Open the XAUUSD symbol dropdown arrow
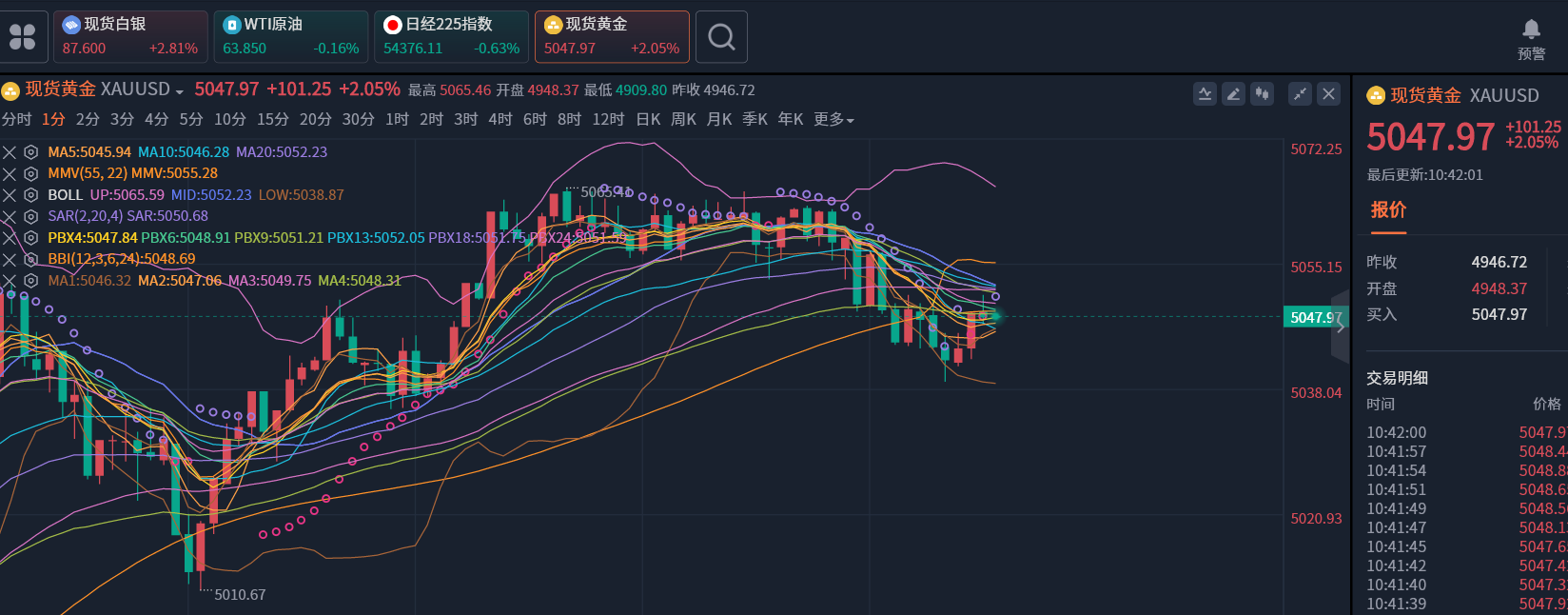Screen dimensions: 1568x615 click(x=180, y=91)
